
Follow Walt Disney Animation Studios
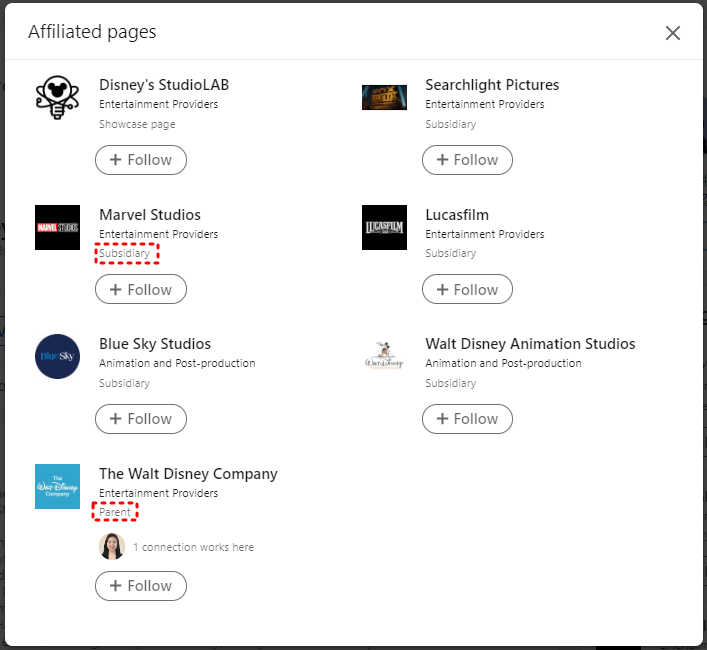click(x=467, y=419)
